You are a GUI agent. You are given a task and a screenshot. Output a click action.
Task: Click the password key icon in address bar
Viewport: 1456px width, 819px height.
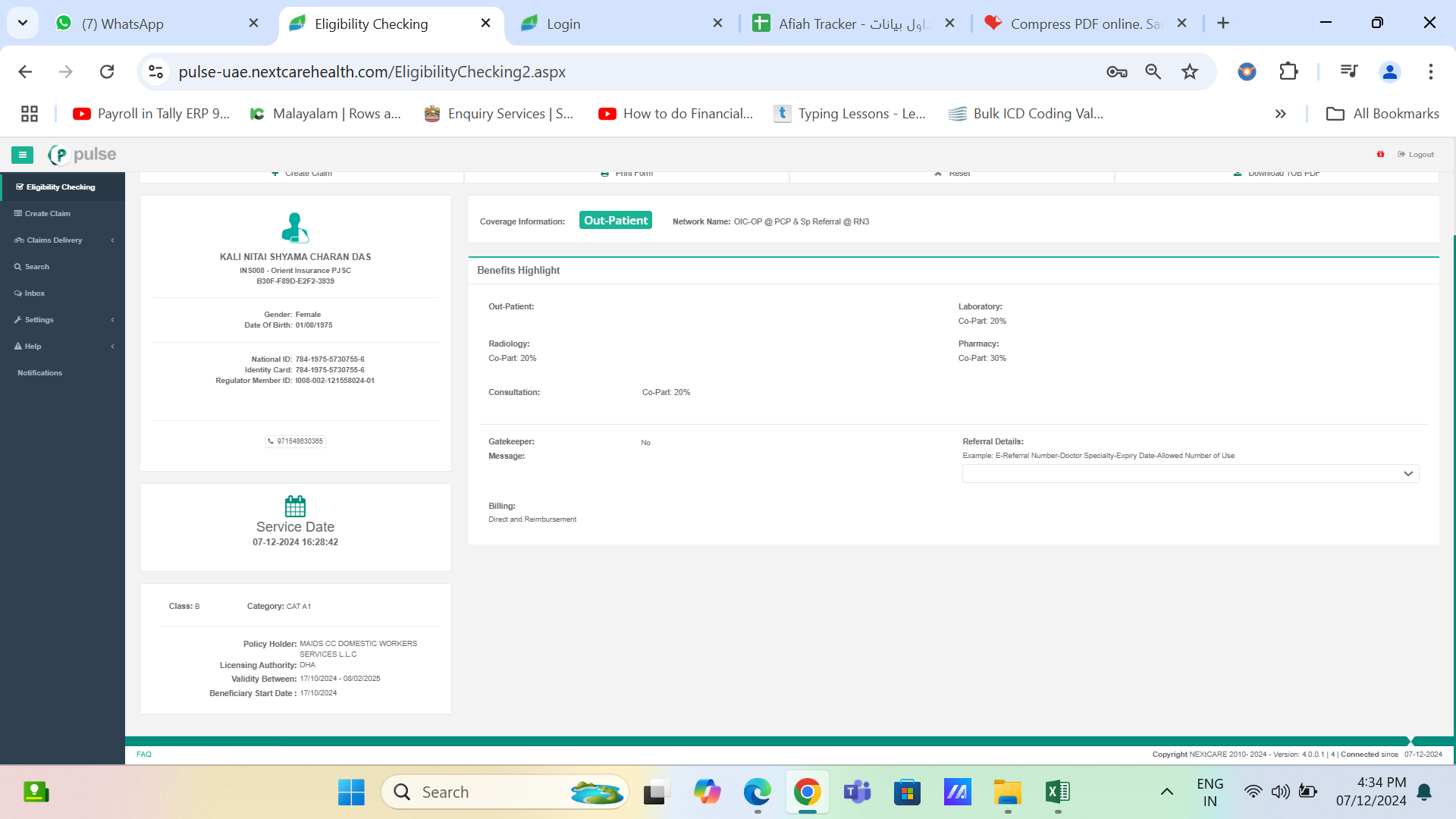click(x=1116, y=72)
